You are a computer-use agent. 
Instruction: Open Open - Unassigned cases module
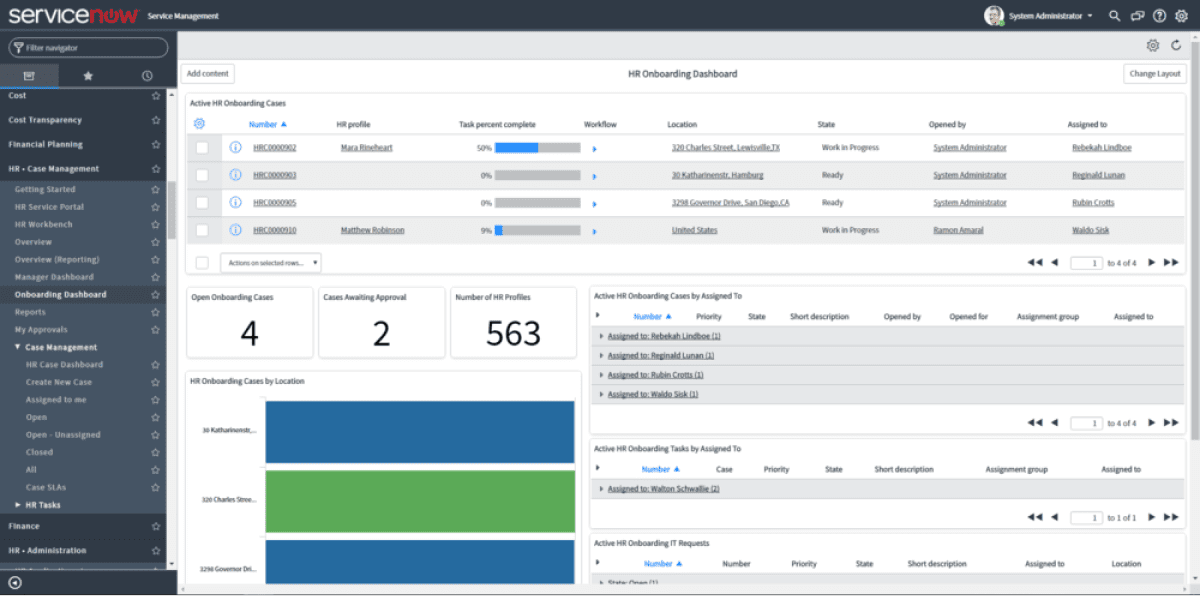tap(63, 435)
